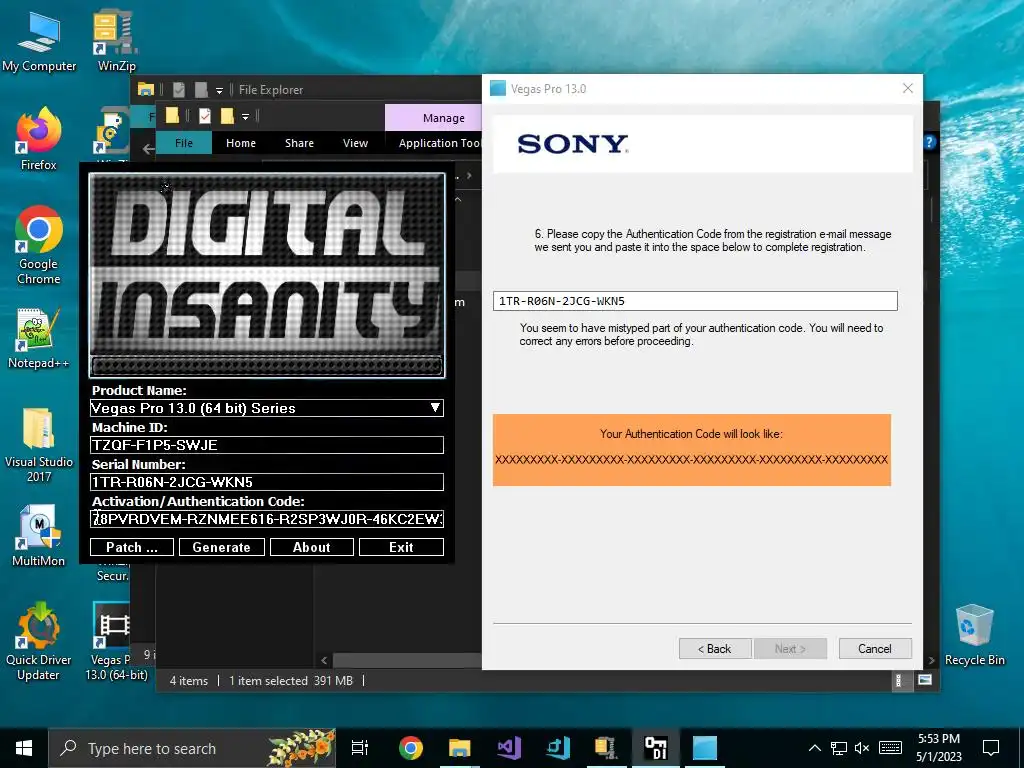The width and height of the screenshot is (1024, 768).
Task: Open Chrome from the taskbar
Action: tap(411, 748)
